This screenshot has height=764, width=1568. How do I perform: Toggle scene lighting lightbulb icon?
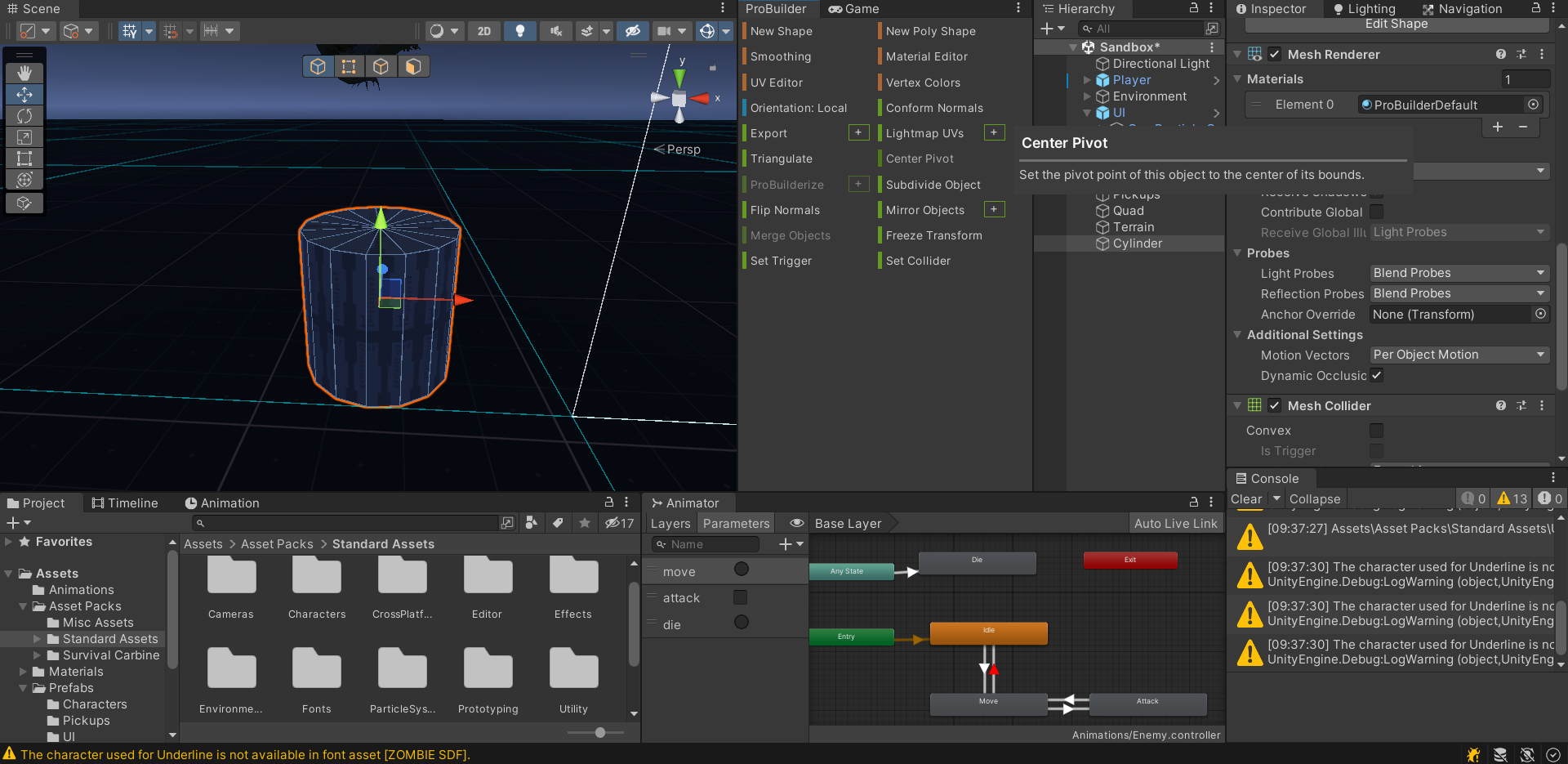tap(519, 31)
